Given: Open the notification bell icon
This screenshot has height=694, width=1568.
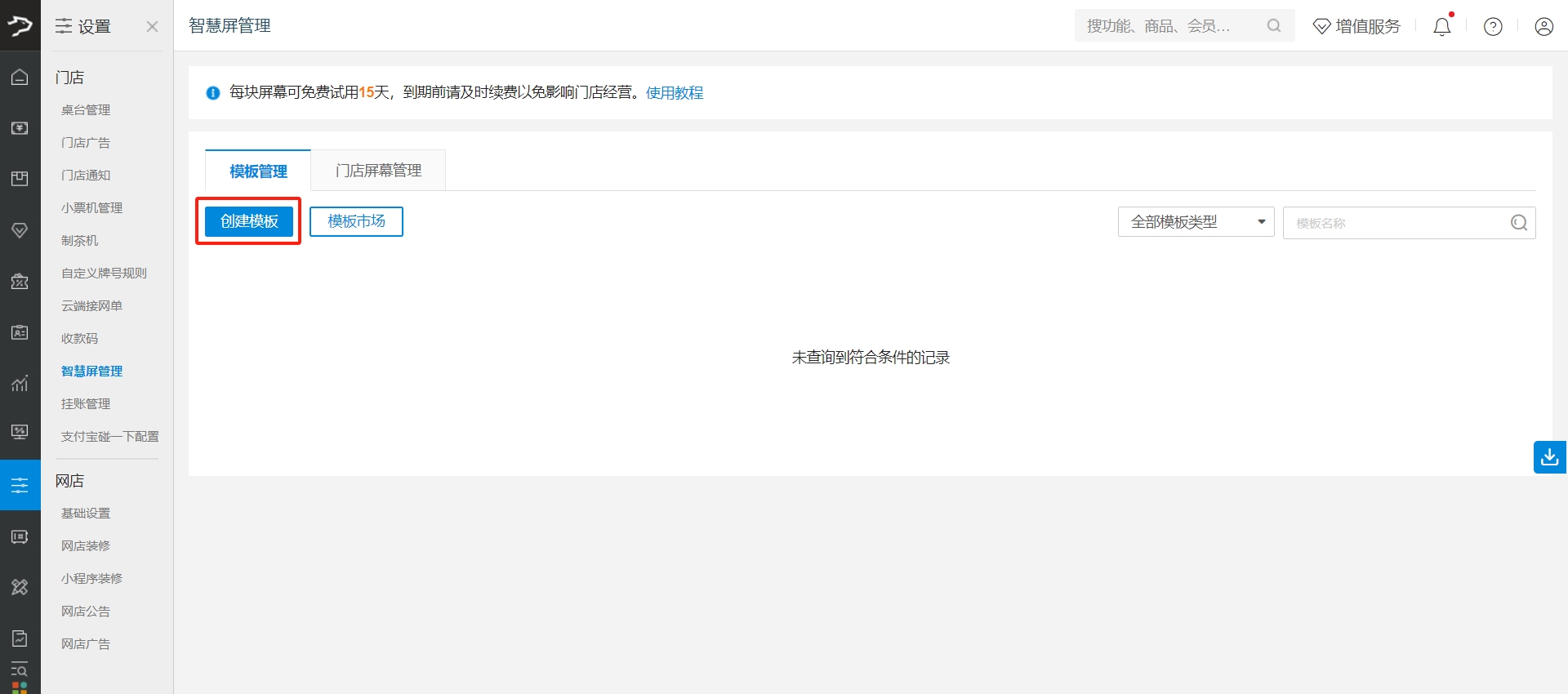Looking at the screenshot, I should point(1442,27).
